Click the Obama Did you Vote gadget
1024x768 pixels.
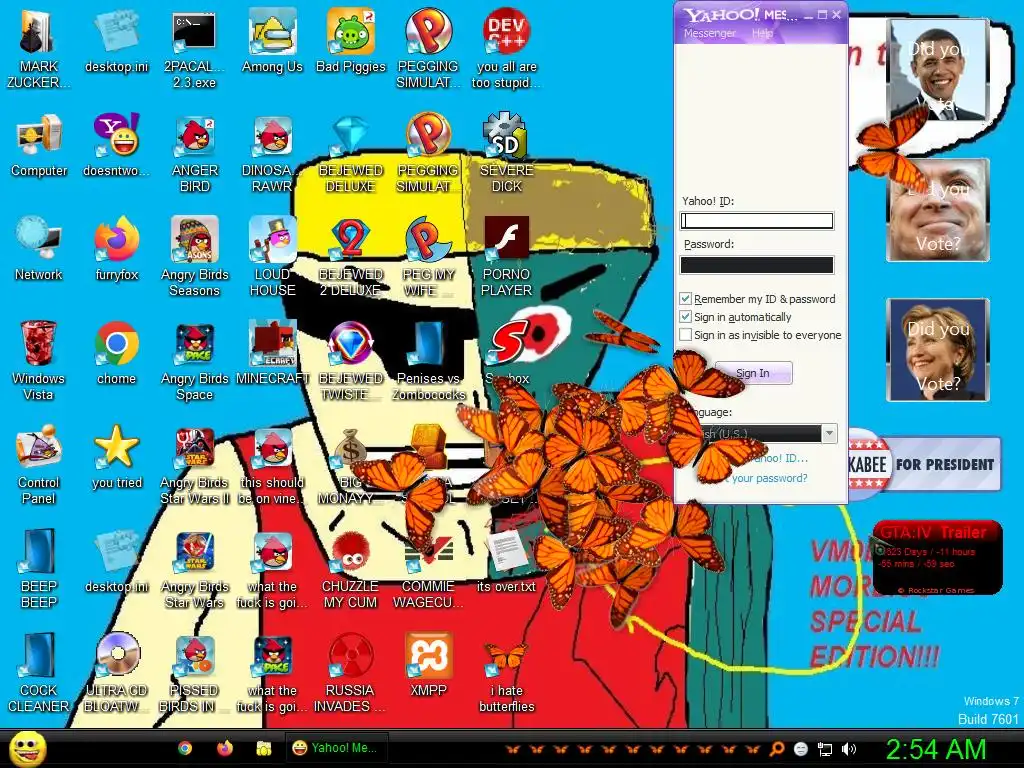coord(938,70)
